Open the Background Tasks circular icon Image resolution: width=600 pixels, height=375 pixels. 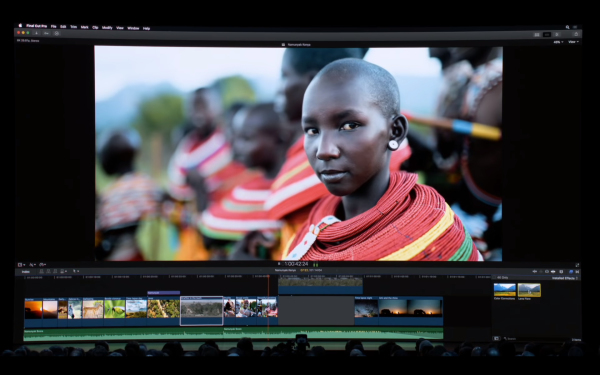[57, 33]
